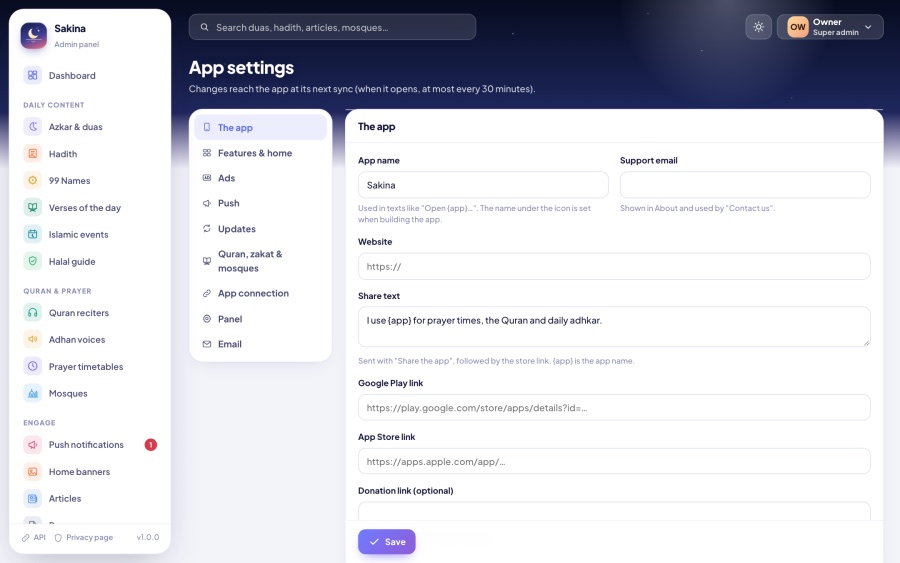Click the Ads tab icon

point(207,178)
